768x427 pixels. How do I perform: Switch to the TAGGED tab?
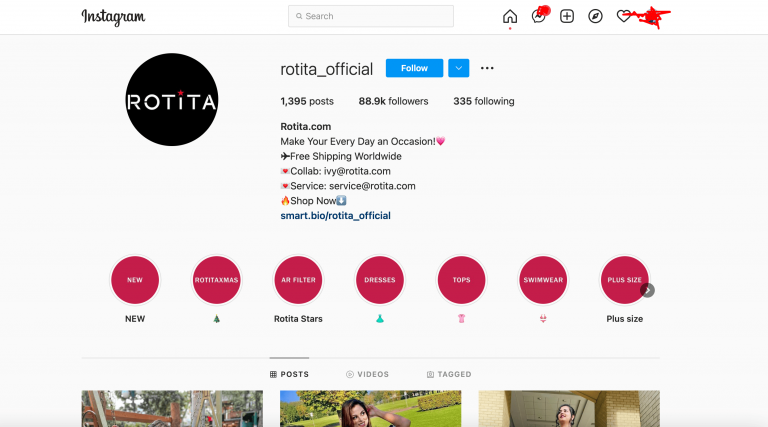[449, 374]
